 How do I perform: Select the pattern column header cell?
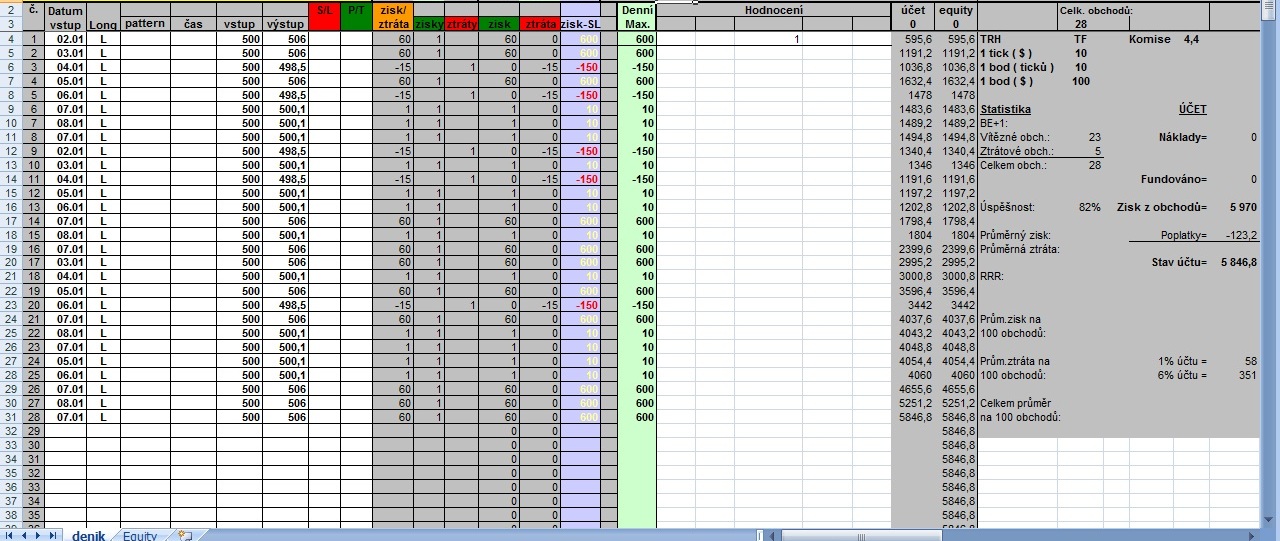[x=145, y=23]
